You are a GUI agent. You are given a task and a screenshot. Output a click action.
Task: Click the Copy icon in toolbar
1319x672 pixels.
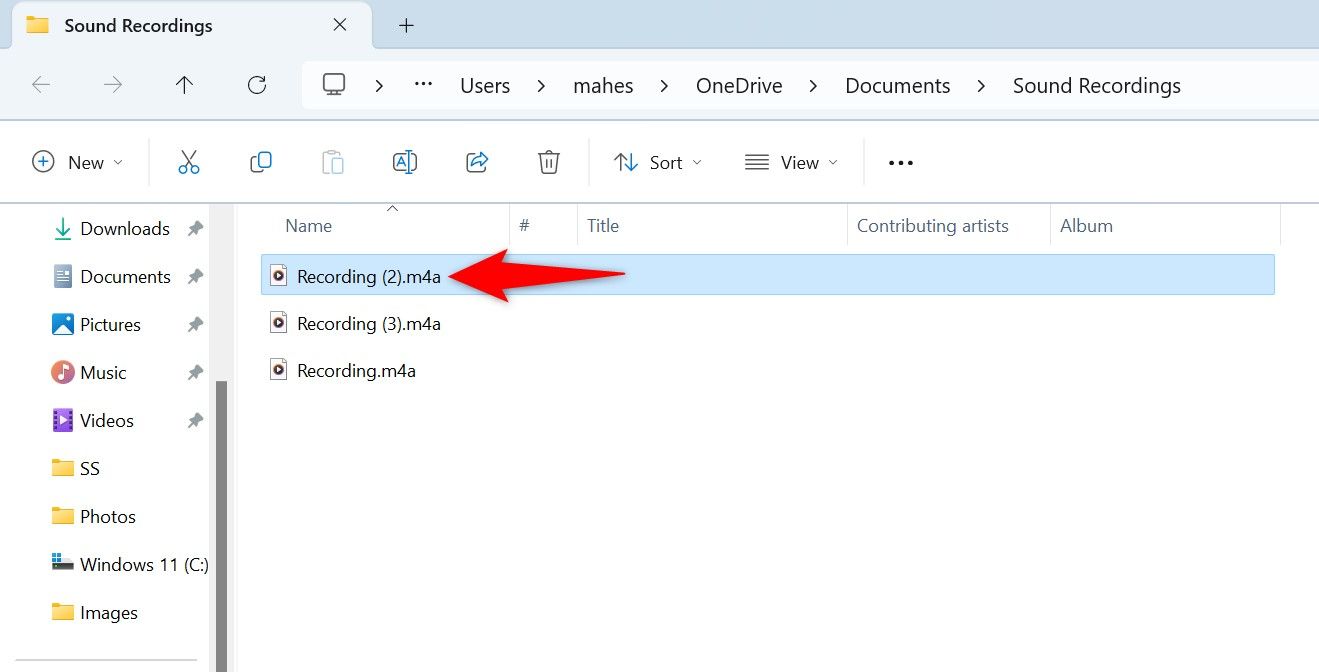[261, 162]
